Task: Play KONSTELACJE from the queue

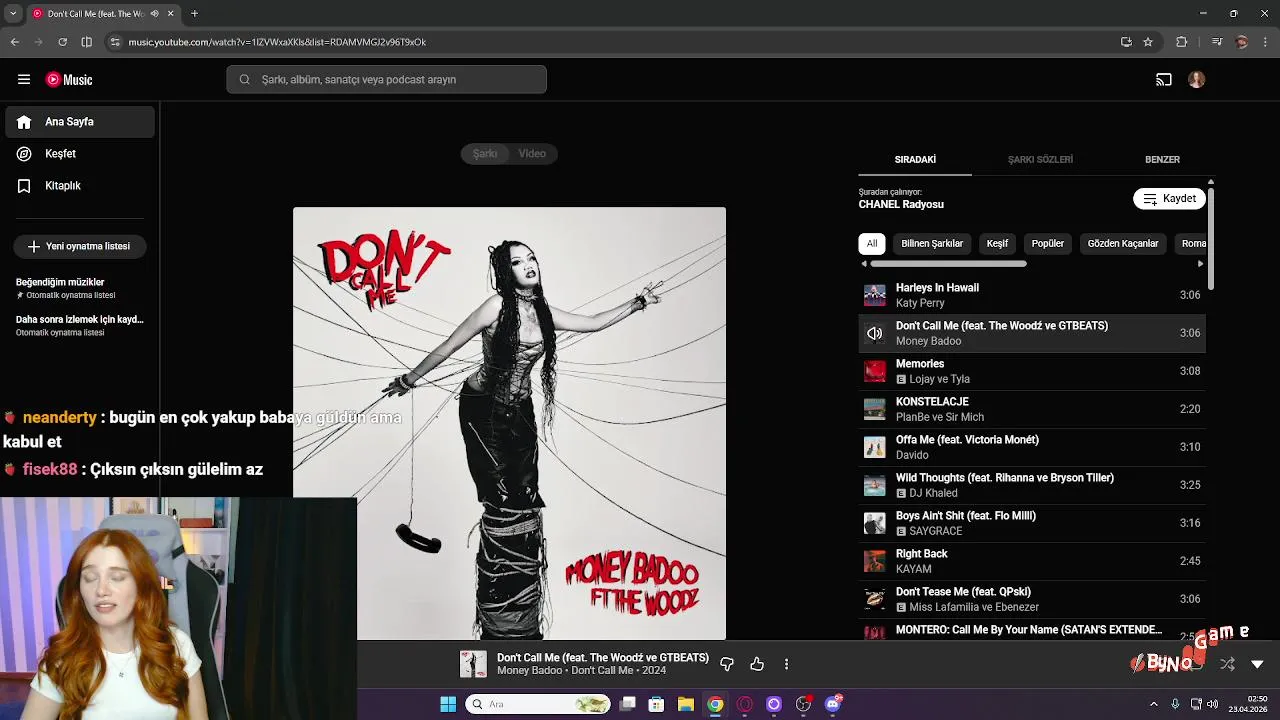Action: point(1032,409)
